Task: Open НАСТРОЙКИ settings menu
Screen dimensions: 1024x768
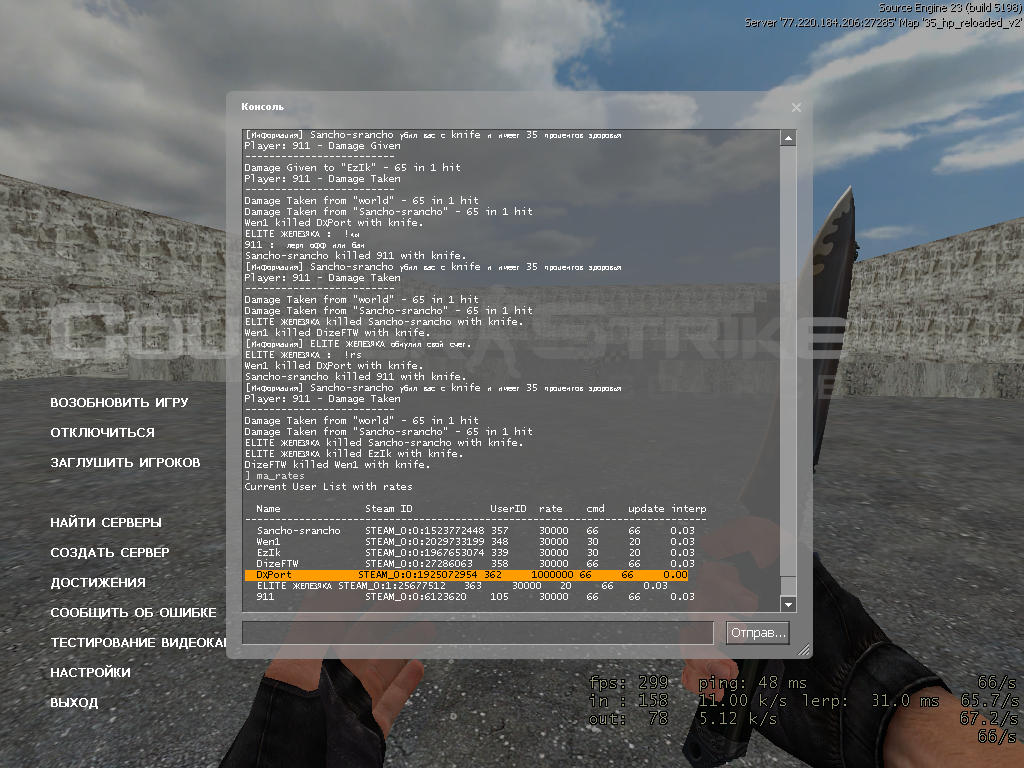Action: [90, 673]
